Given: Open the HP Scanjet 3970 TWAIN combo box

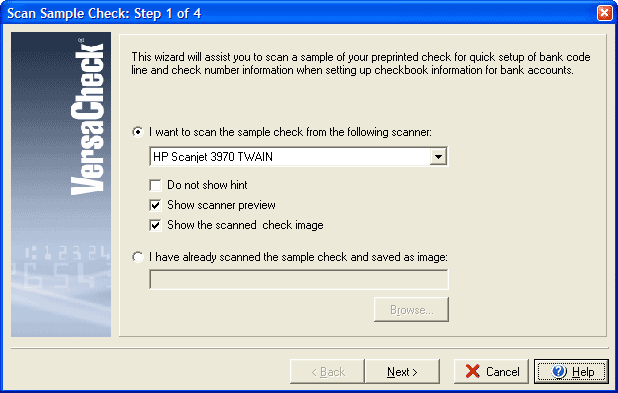Looking at the screenshot, I should click(x=298, y=157).
